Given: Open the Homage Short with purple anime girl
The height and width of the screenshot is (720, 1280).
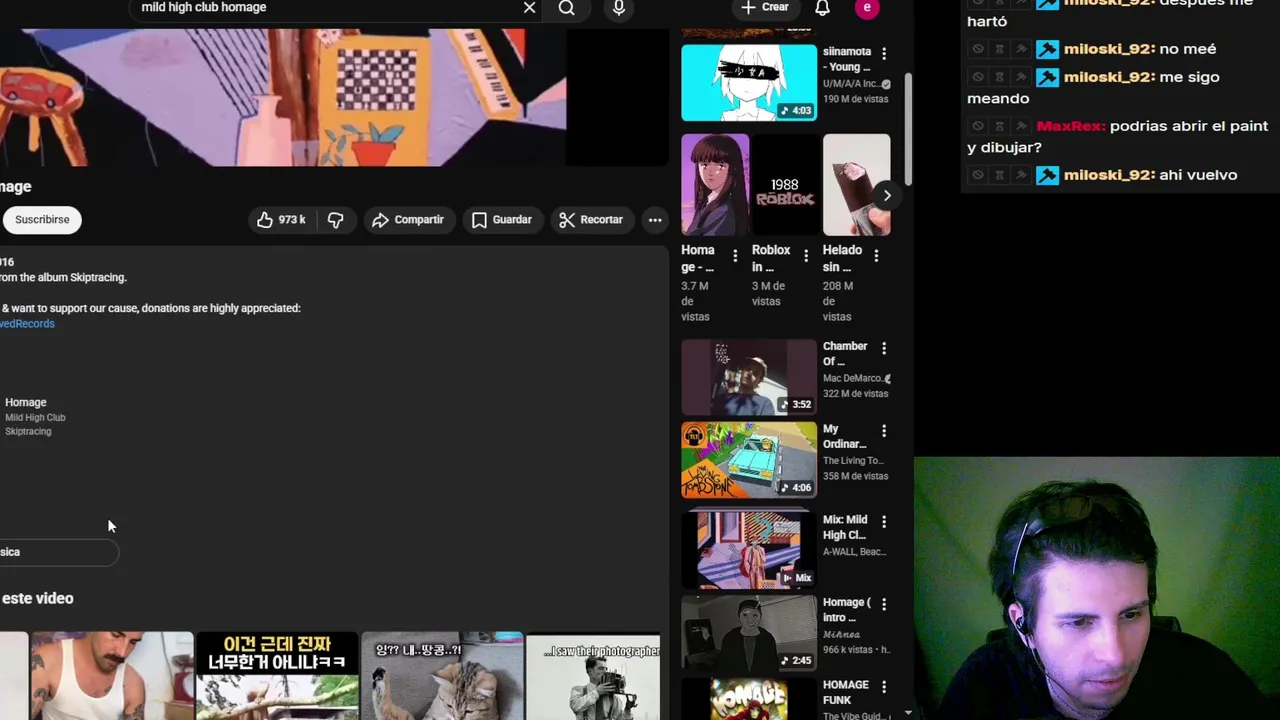Looking at the screenshot, I should tap(715, 185).
